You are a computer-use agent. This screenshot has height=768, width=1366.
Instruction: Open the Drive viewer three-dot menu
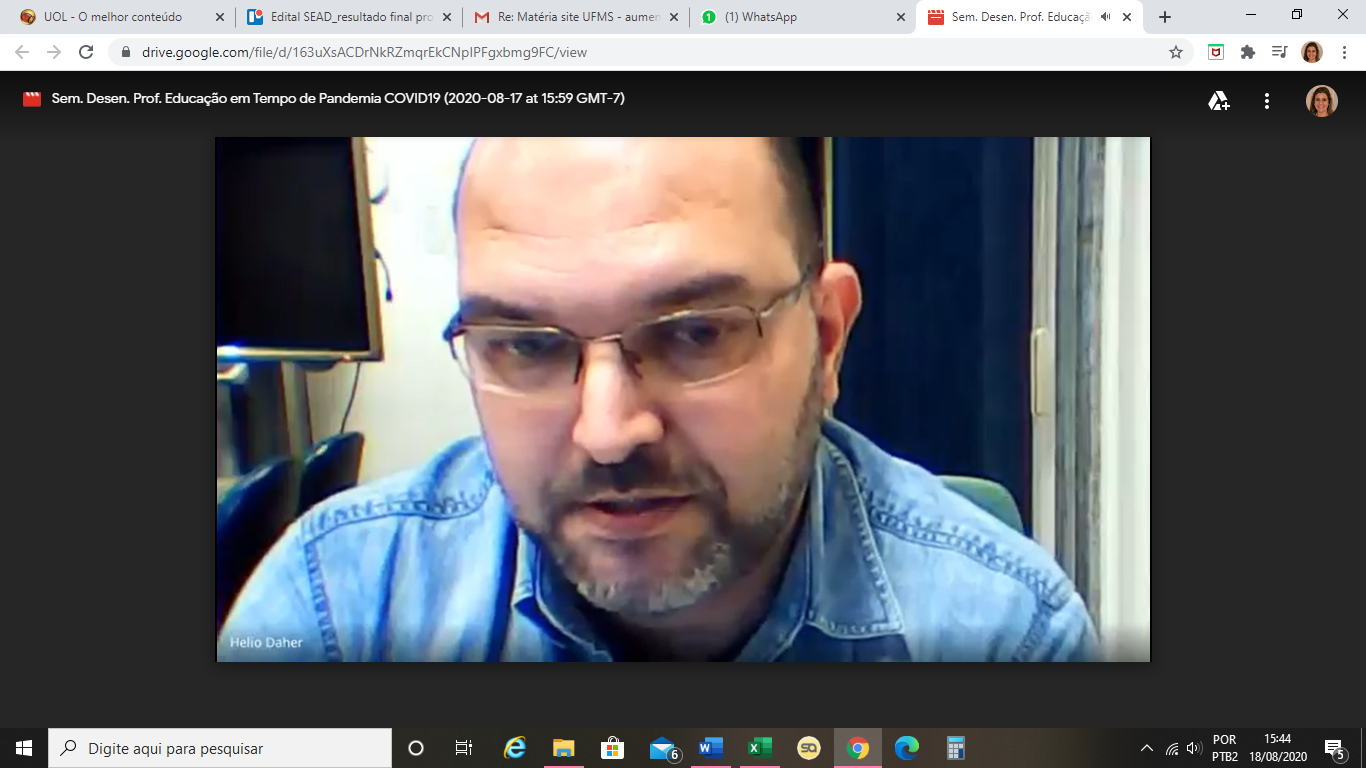click(x=1267, y=100)
